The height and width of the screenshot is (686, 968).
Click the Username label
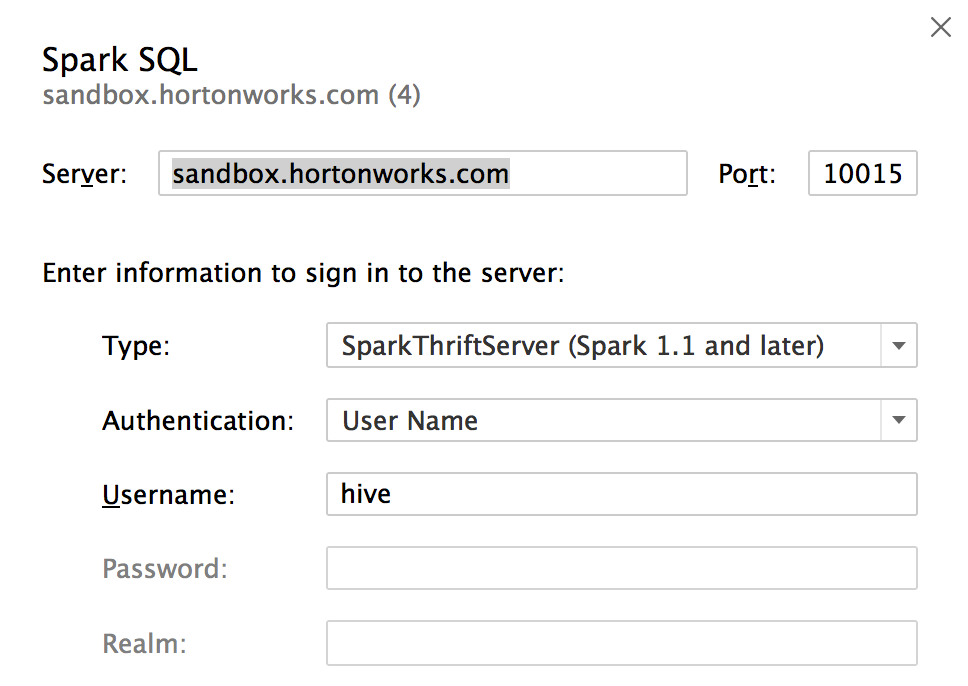pyautogui.click(x=168, y=495)
